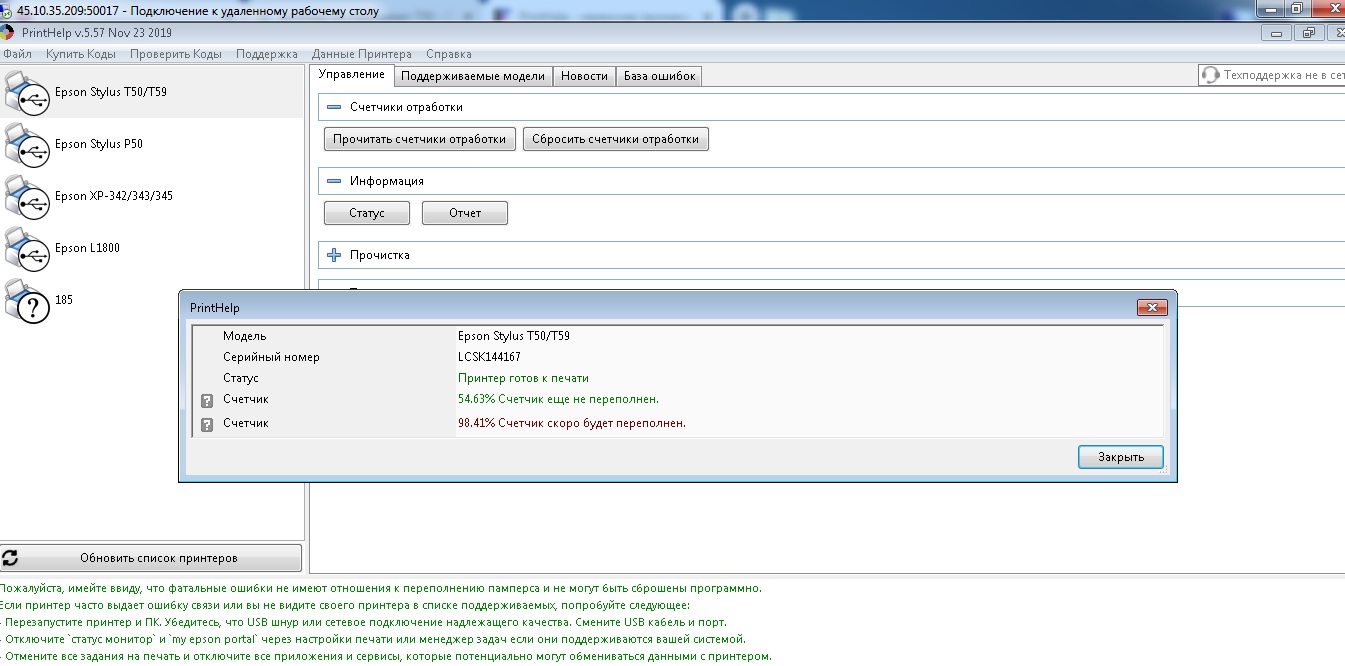Open Файл menu
This screenshot has width=1345, height=666.
tap(17, 54)
